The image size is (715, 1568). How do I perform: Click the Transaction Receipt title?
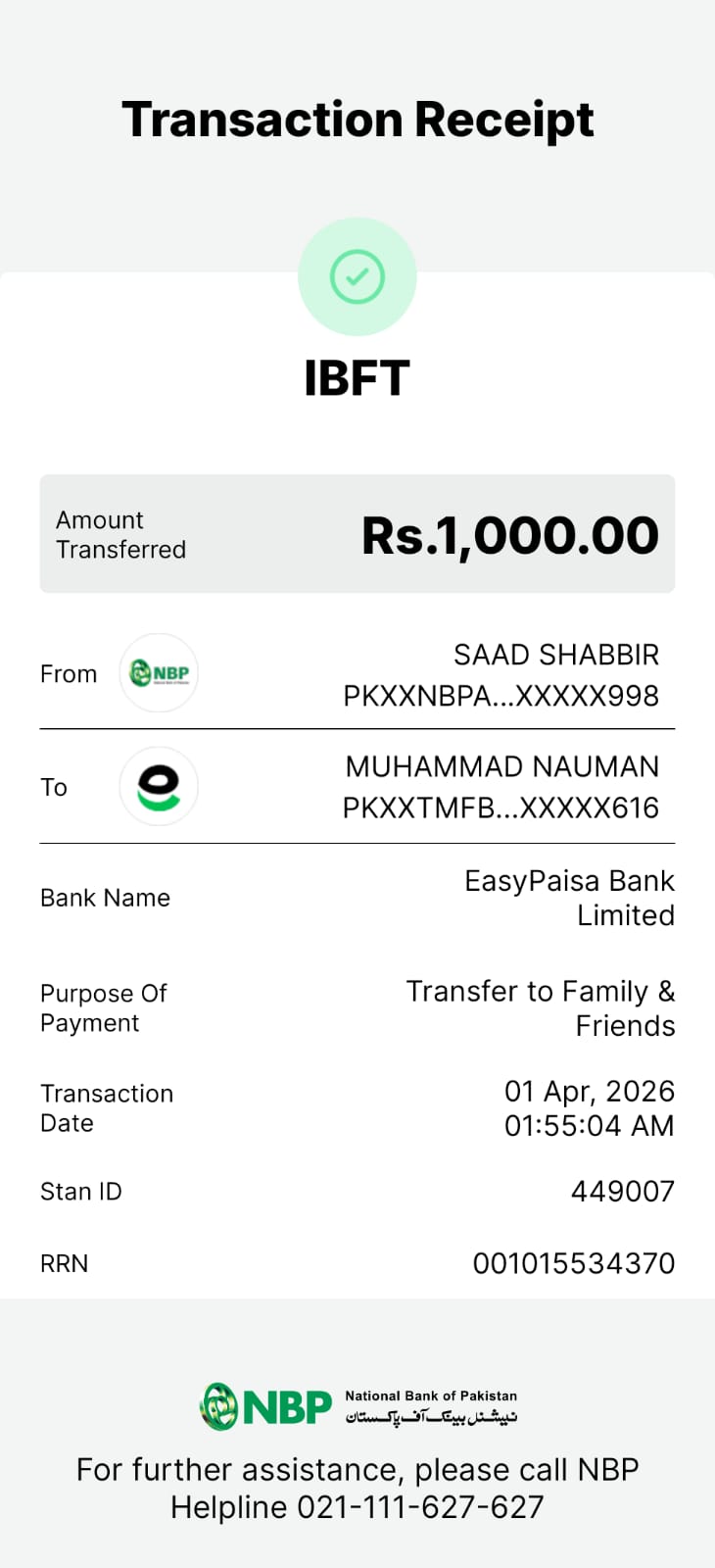[357, 120]
